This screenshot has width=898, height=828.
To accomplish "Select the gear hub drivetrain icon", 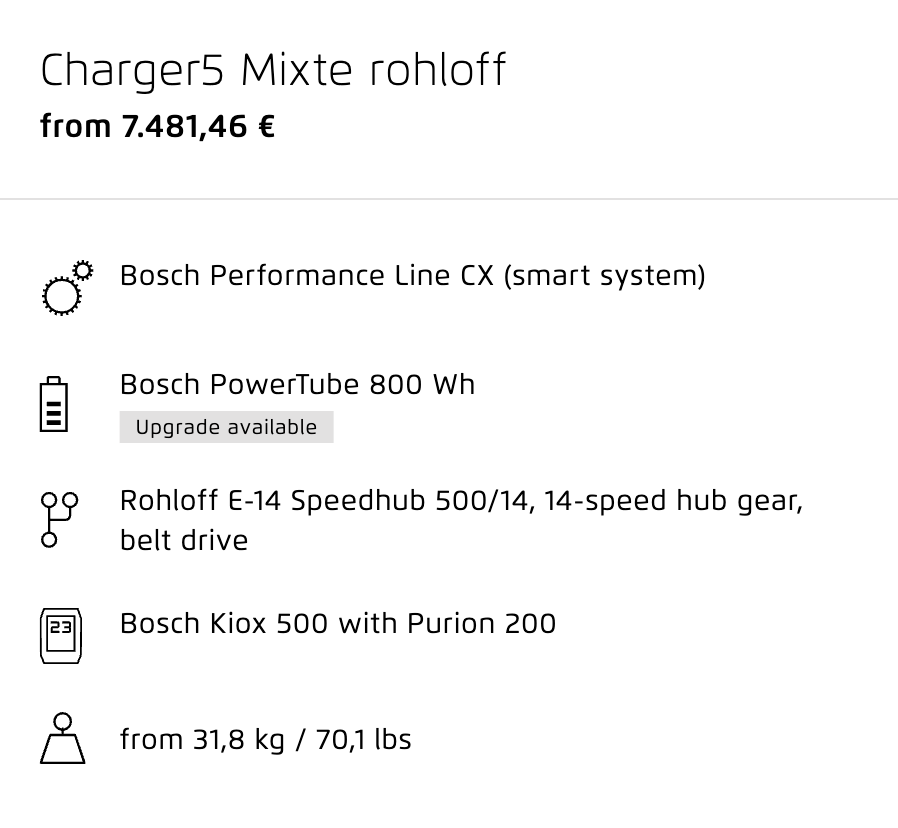I will (x=59, y=520).
